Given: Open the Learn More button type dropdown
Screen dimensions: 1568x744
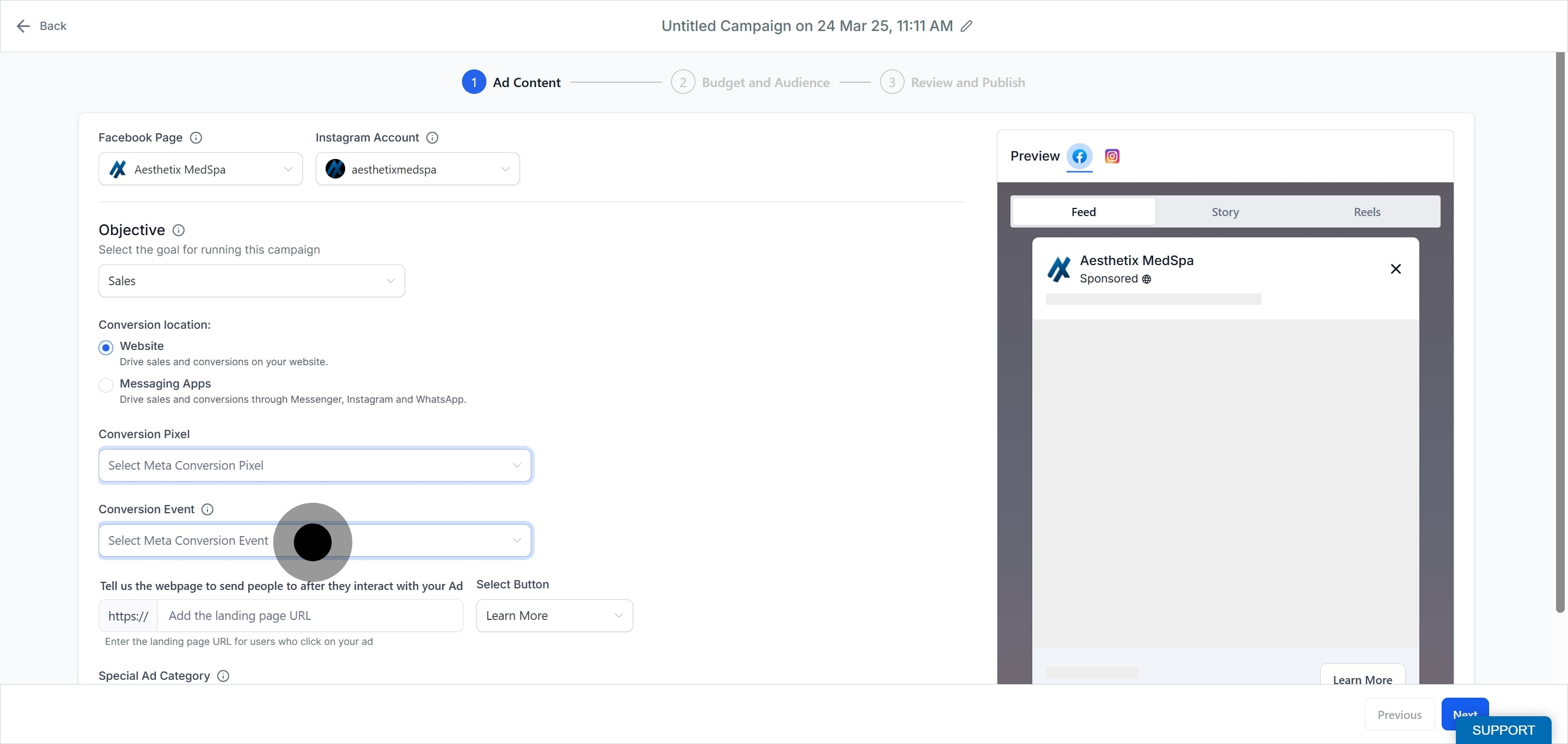Looking at the screenshot, I should [555, 616].
